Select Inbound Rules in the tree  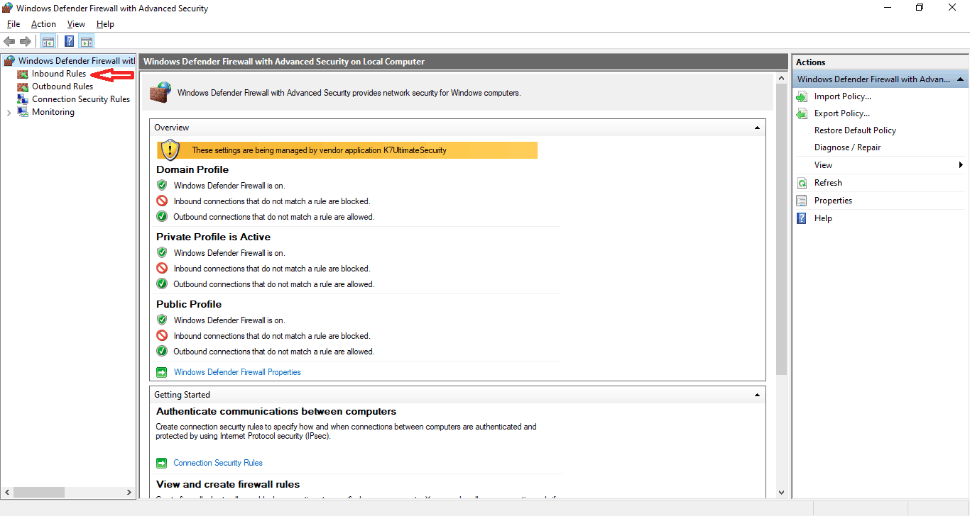pyautogui.click(x=59, y=74)
